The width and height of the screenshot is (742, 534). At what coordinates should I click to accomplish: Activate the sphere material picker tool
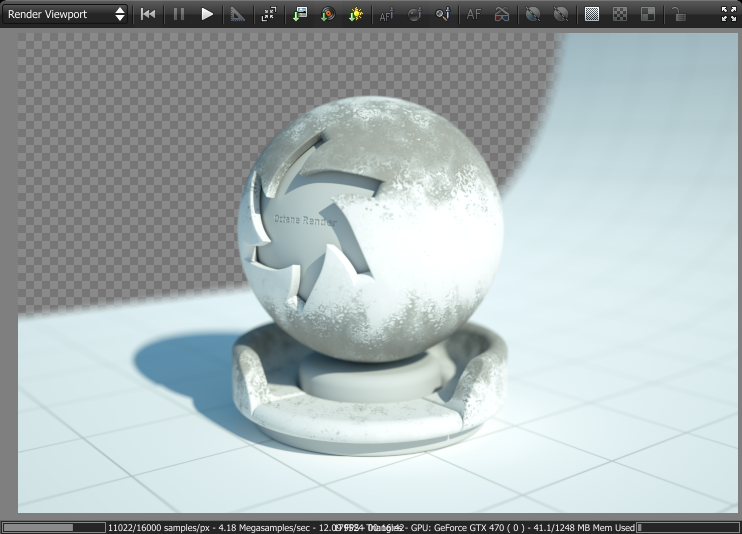(x=415, y=14)
